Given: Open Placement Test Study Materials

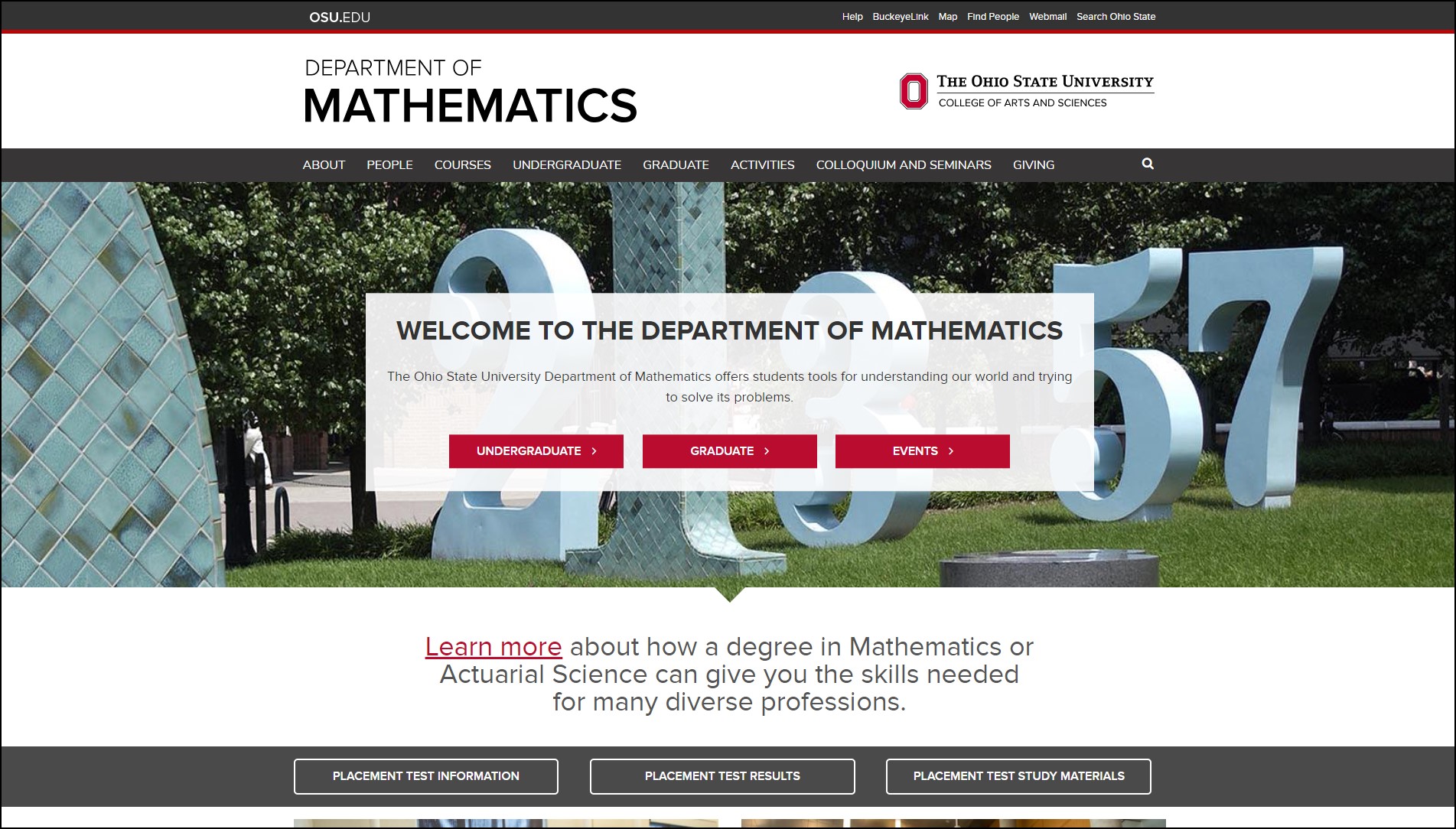Looking at the screenshot, I should pyautogui.click(x=1018, y=776).
